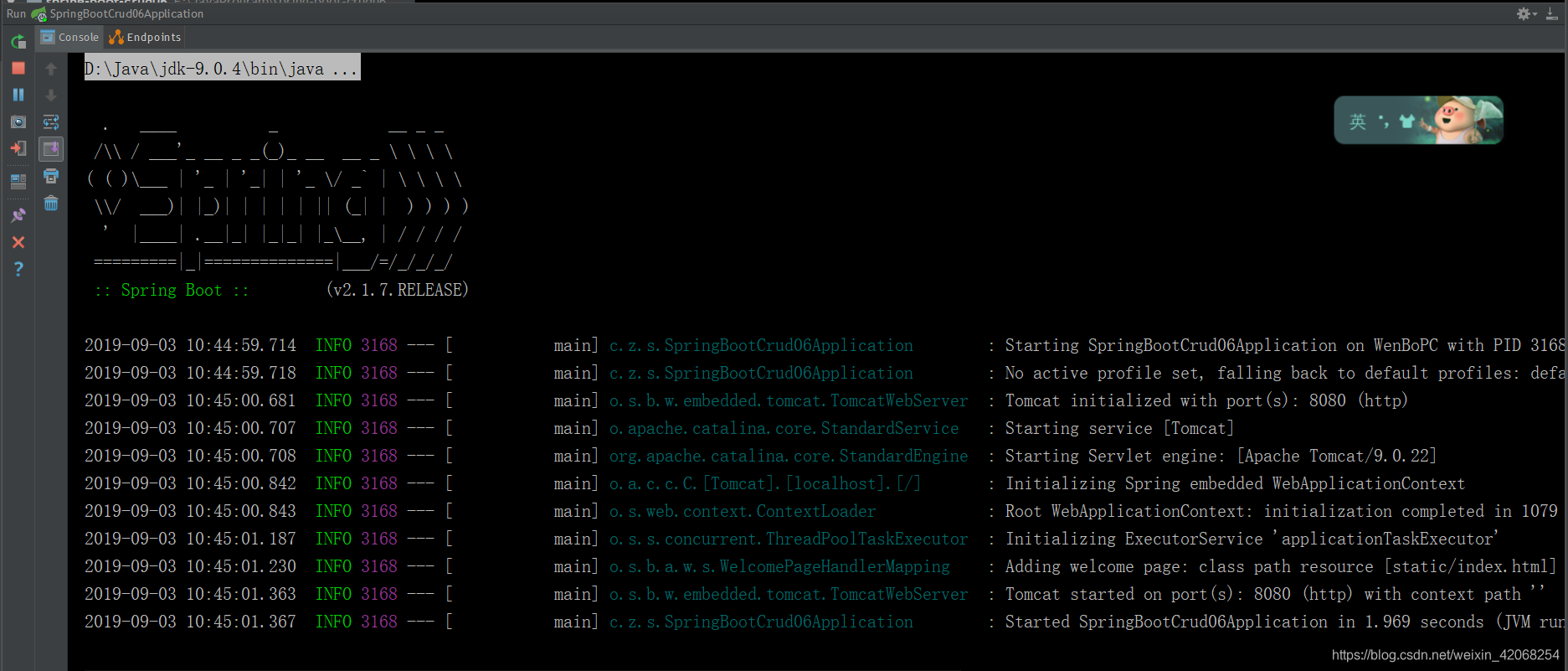
Task: Click the Exit icon with red arrow
Action: (18, 149)
